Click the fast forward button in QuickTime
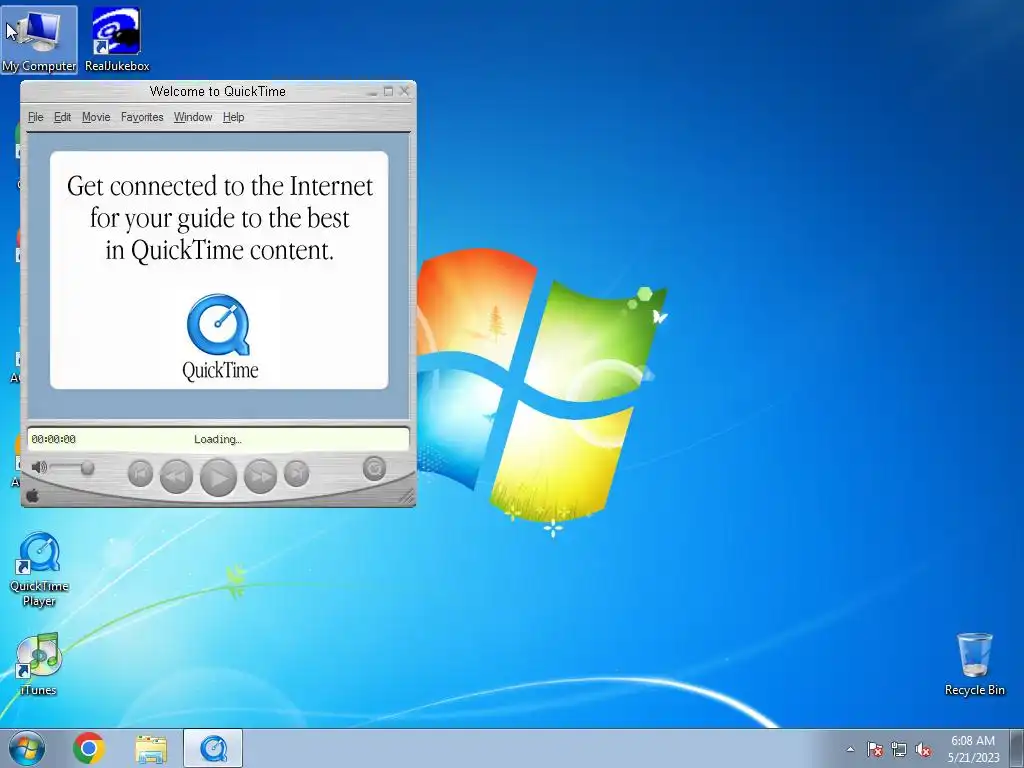Screen dimensions: 1024x768 (x=261, y=476)
